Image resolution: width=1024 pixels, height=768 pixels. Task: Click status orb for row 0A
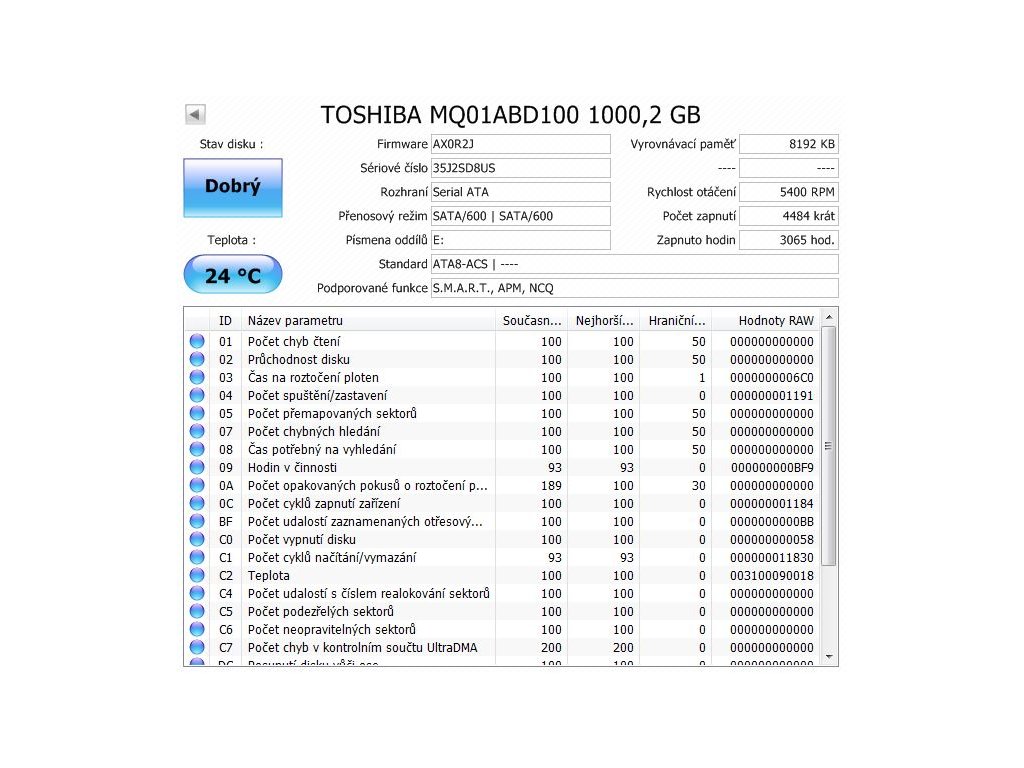197,485
